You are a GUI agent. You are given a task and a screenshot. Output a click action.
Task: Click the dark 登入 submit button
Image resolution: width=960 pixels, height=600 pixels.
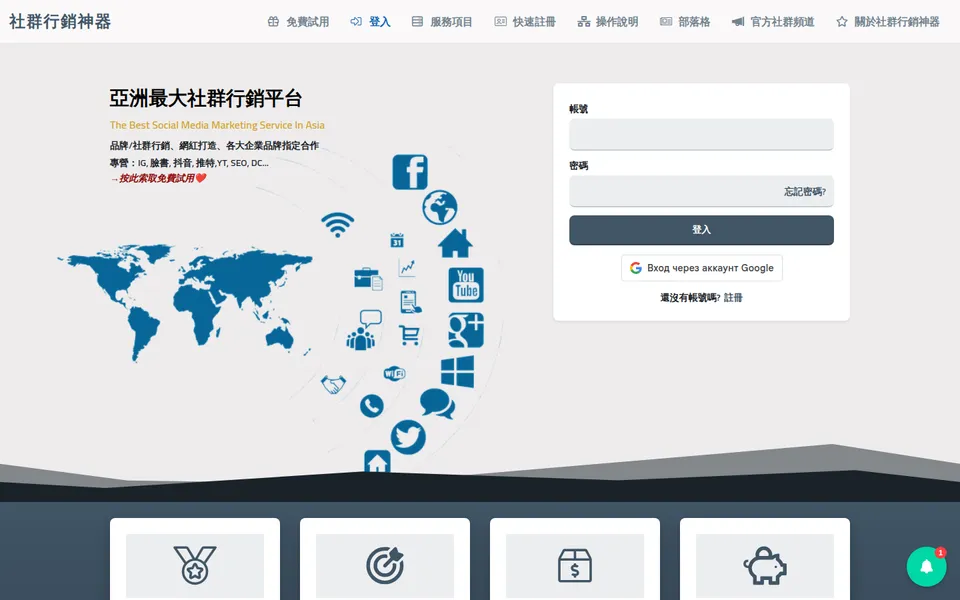701,230
